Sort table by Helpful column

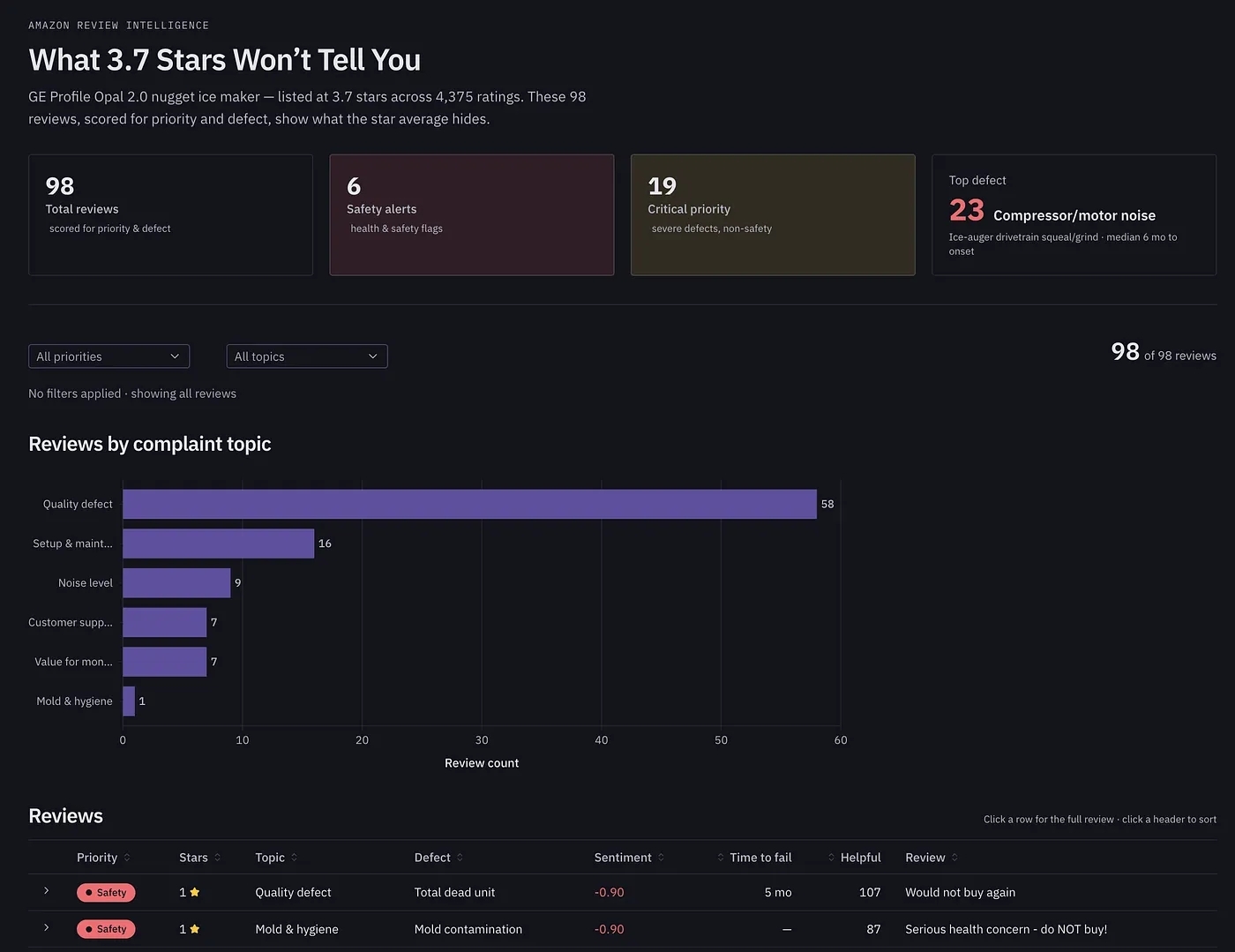pos(854,858)
